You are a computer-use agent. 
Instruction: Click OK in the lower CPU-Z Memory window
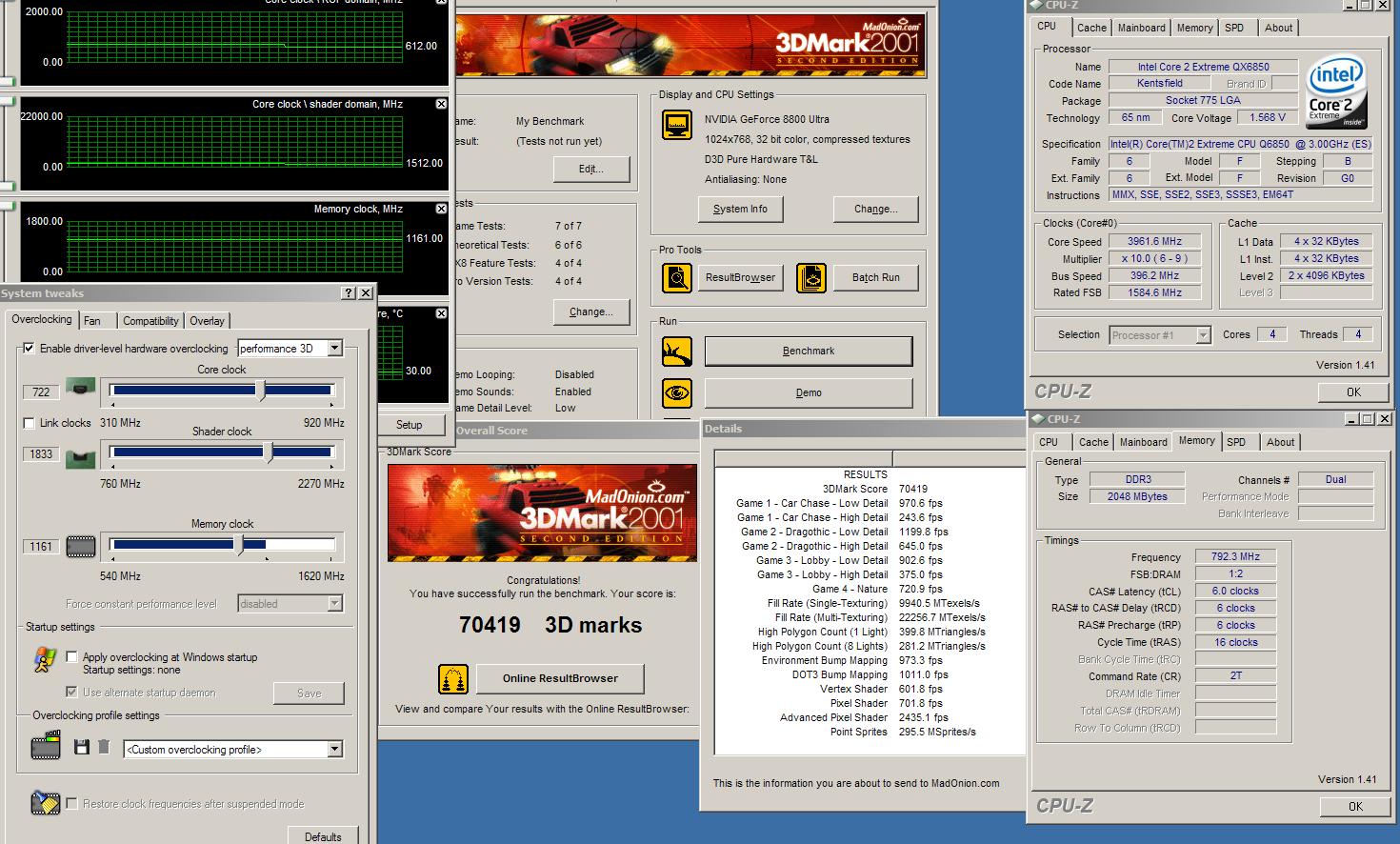pos(1355,806)
